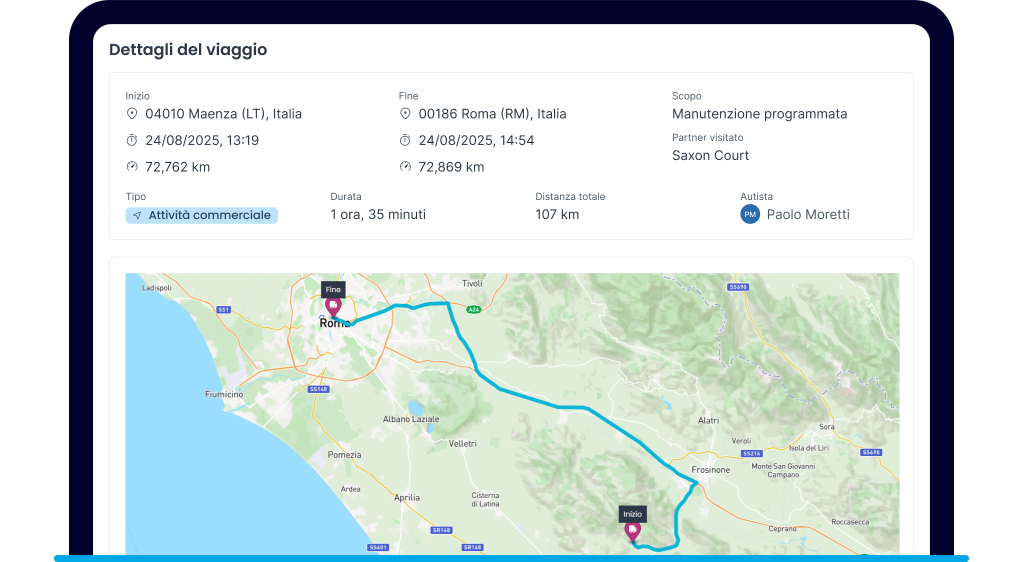The height and width of the screenshot is (562, 1024).
Task: Click the Dettagli del viaggio heading
Action: coord(188,49)
